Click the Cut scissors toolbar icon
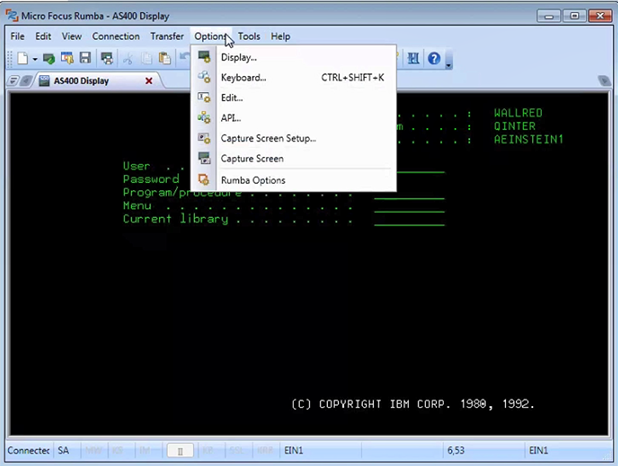 pyautogui.click(x=127, y=58)
